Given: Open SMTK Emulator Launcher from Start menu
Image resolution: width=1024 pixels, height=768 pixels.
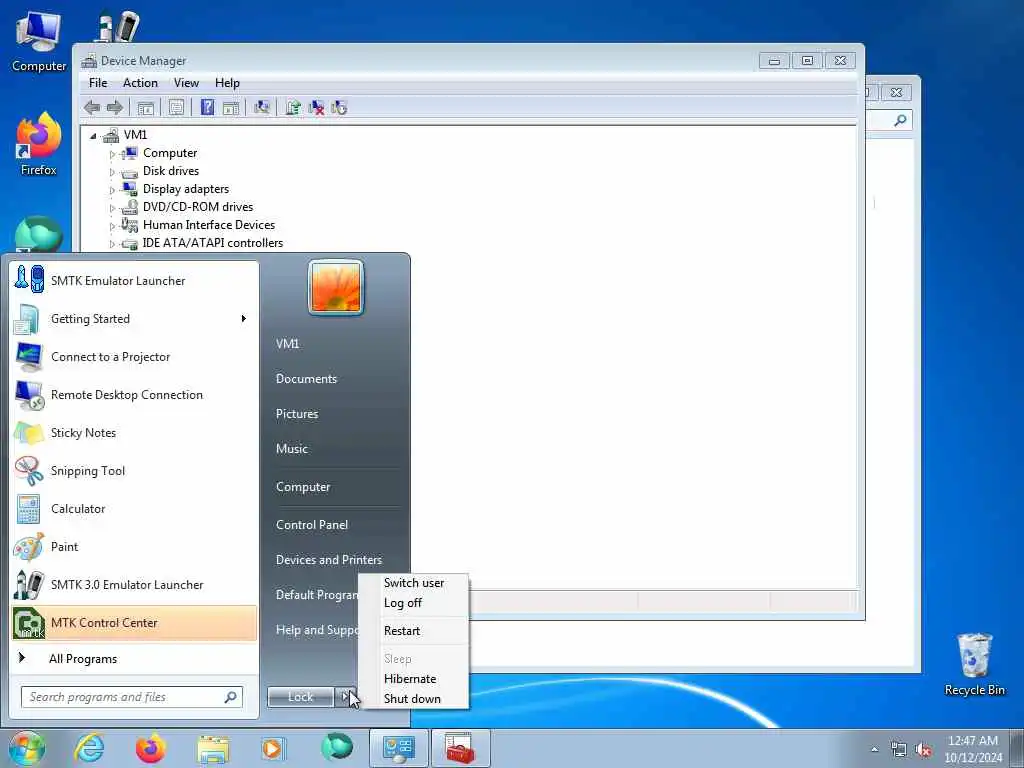Looking at the screenshot, I should [135, 281].
